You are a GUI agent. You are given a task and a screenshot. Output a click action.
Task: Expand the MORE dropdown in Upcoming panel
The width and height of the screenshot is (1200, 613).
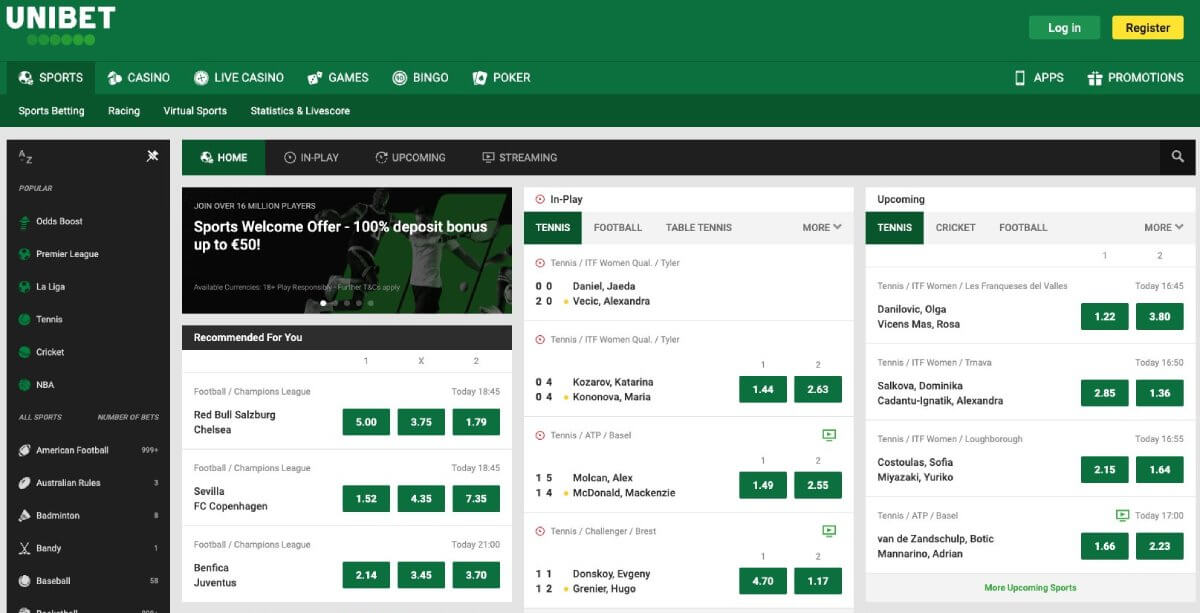1162,227
